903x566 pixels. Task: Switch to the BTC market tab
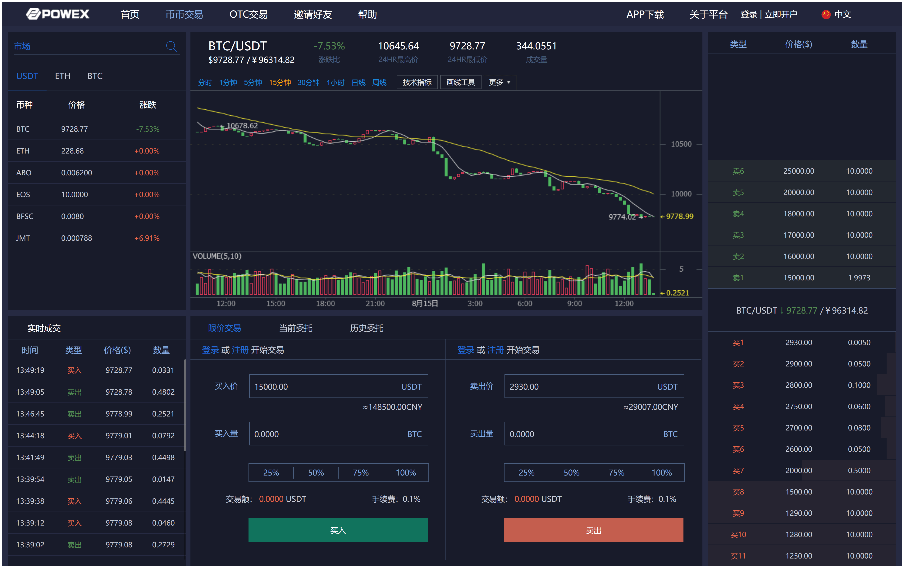[95, 76]
